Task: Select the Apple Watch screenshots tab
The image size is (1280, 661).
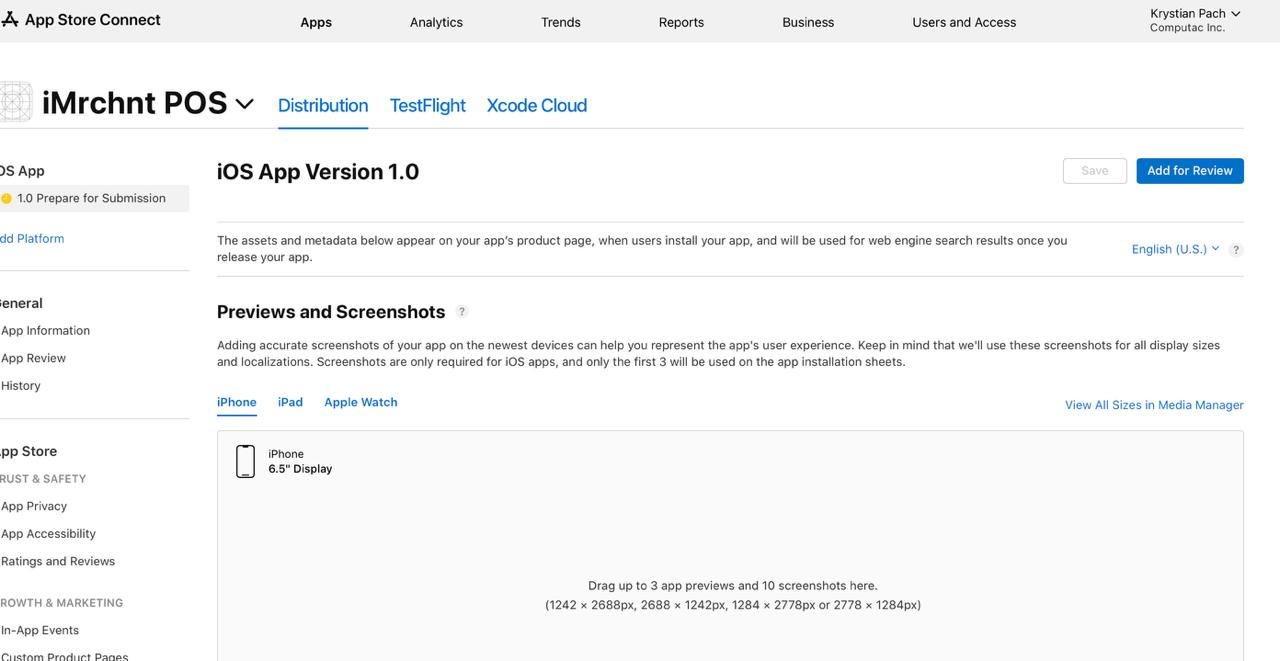Action: click(x=361, y=402)
